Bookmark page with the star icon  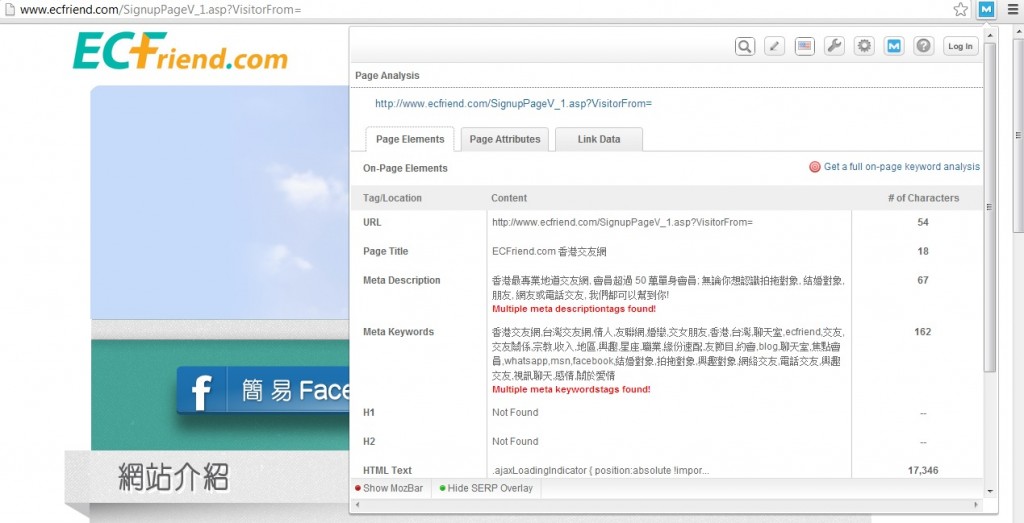coord(960,9)
